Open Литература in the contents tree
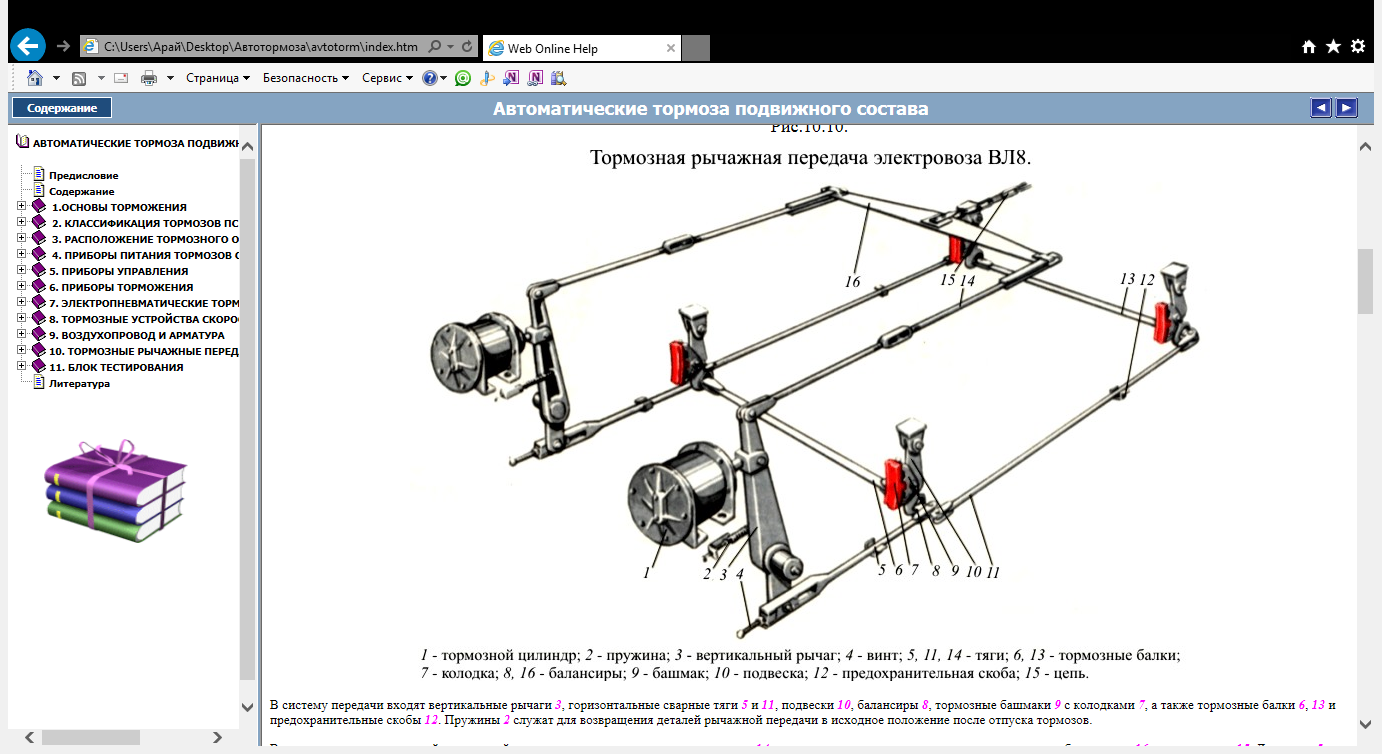The width and height of the screenshot is (1382, 754). coord(79,383)
